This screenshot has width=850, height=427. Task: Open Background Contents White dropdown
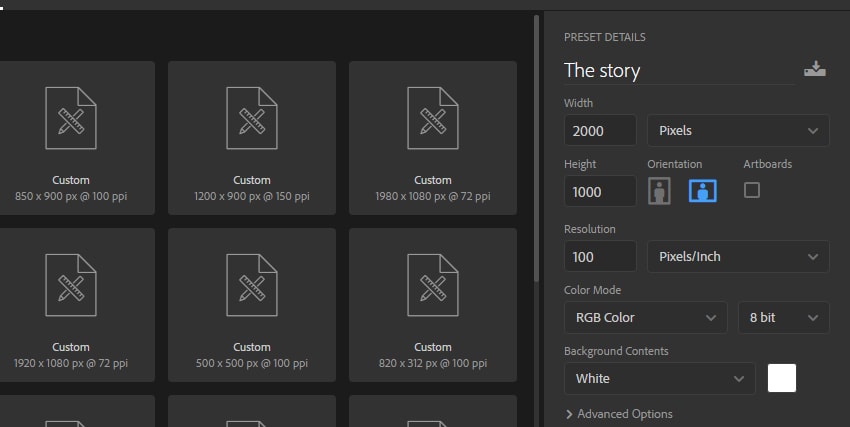(x=659, y=378)
